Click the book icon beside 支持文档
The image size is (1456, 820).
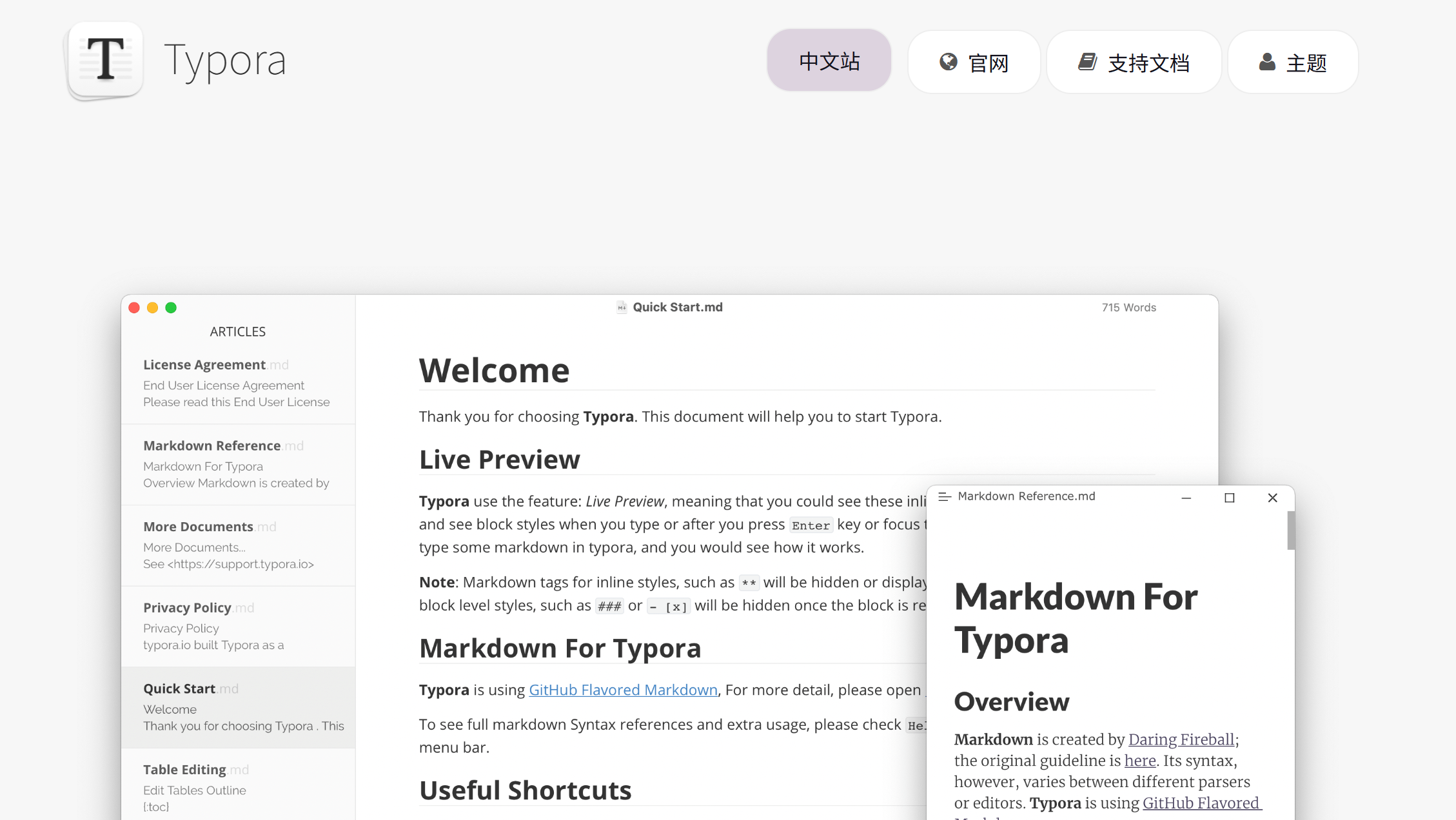point(1088,62)
